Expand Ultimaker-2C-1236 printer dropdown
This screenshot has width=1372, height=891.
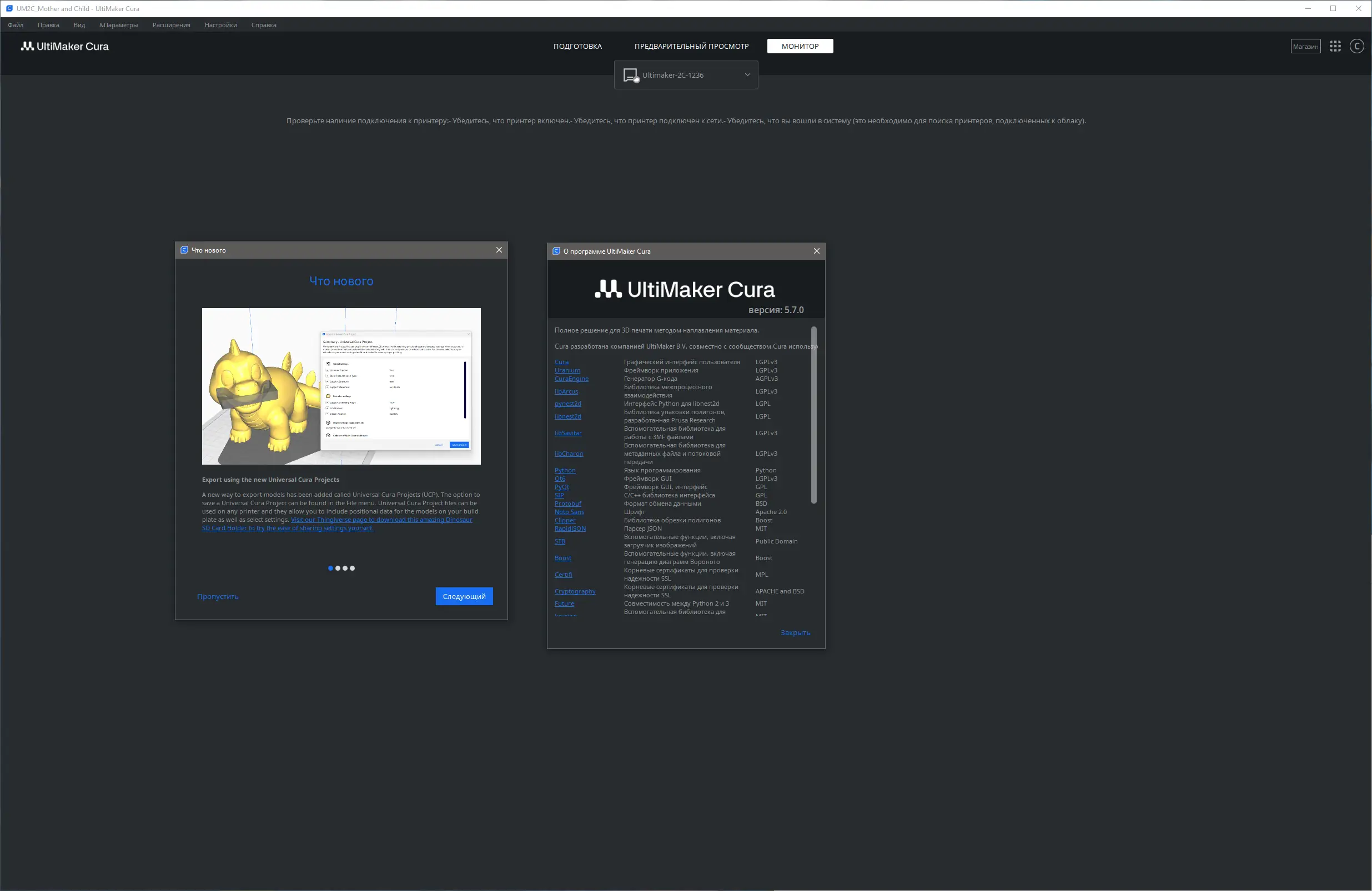pos(747,75)
